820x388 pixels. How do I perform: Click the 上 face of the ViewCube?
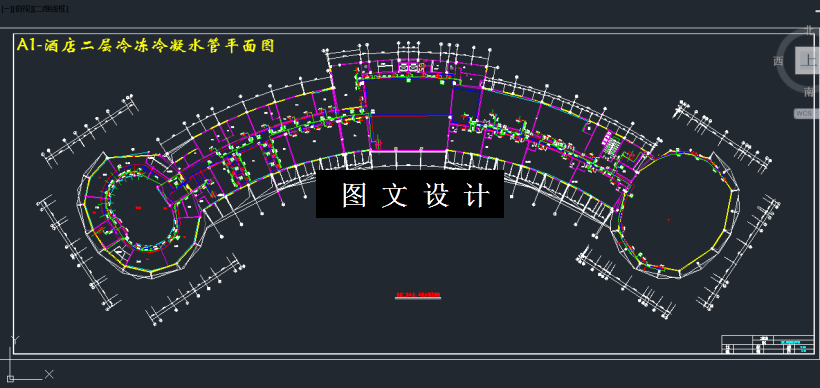(x=808, y=60)
